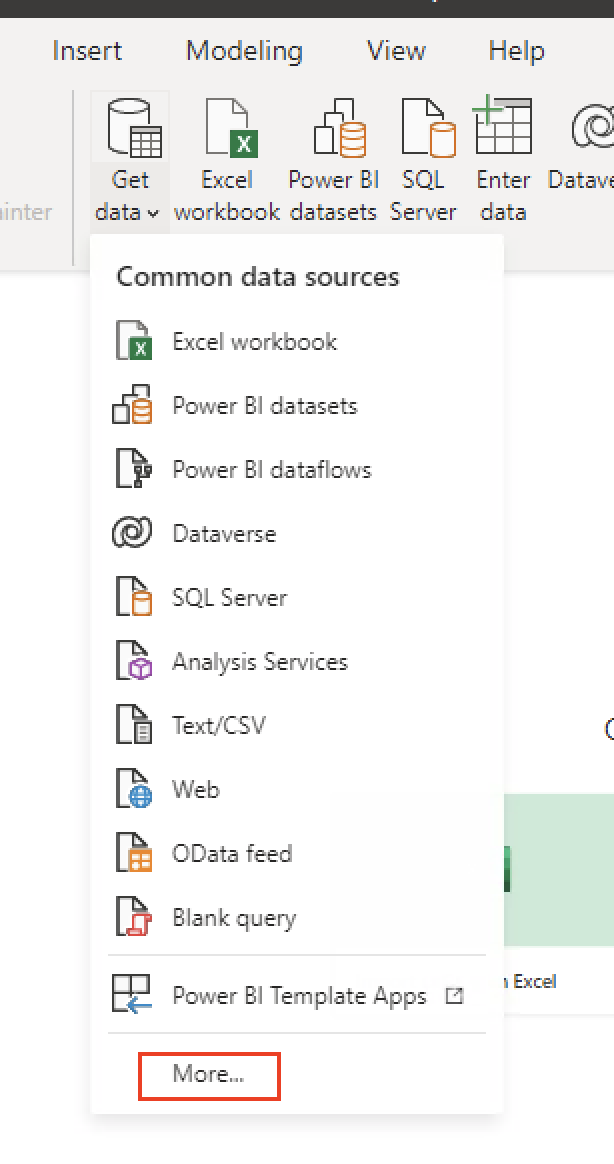Click the Power BI datasets ribbon icon
Viewport: 614px width, 1164px height.
coord(333,128)
